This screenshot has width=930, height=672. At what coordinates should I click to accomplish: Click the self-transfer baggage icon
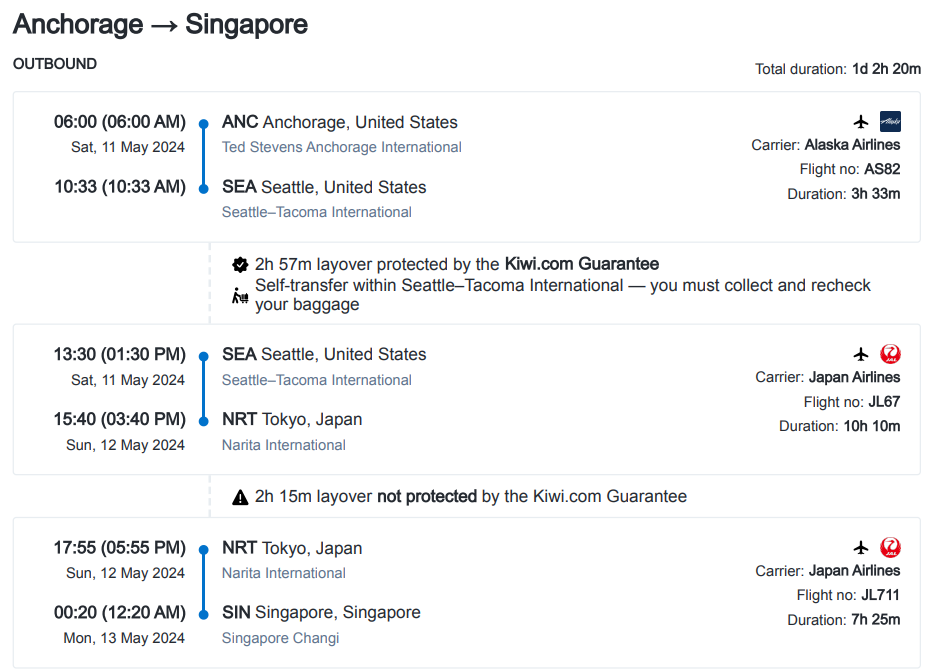click(x=240, y=295)
